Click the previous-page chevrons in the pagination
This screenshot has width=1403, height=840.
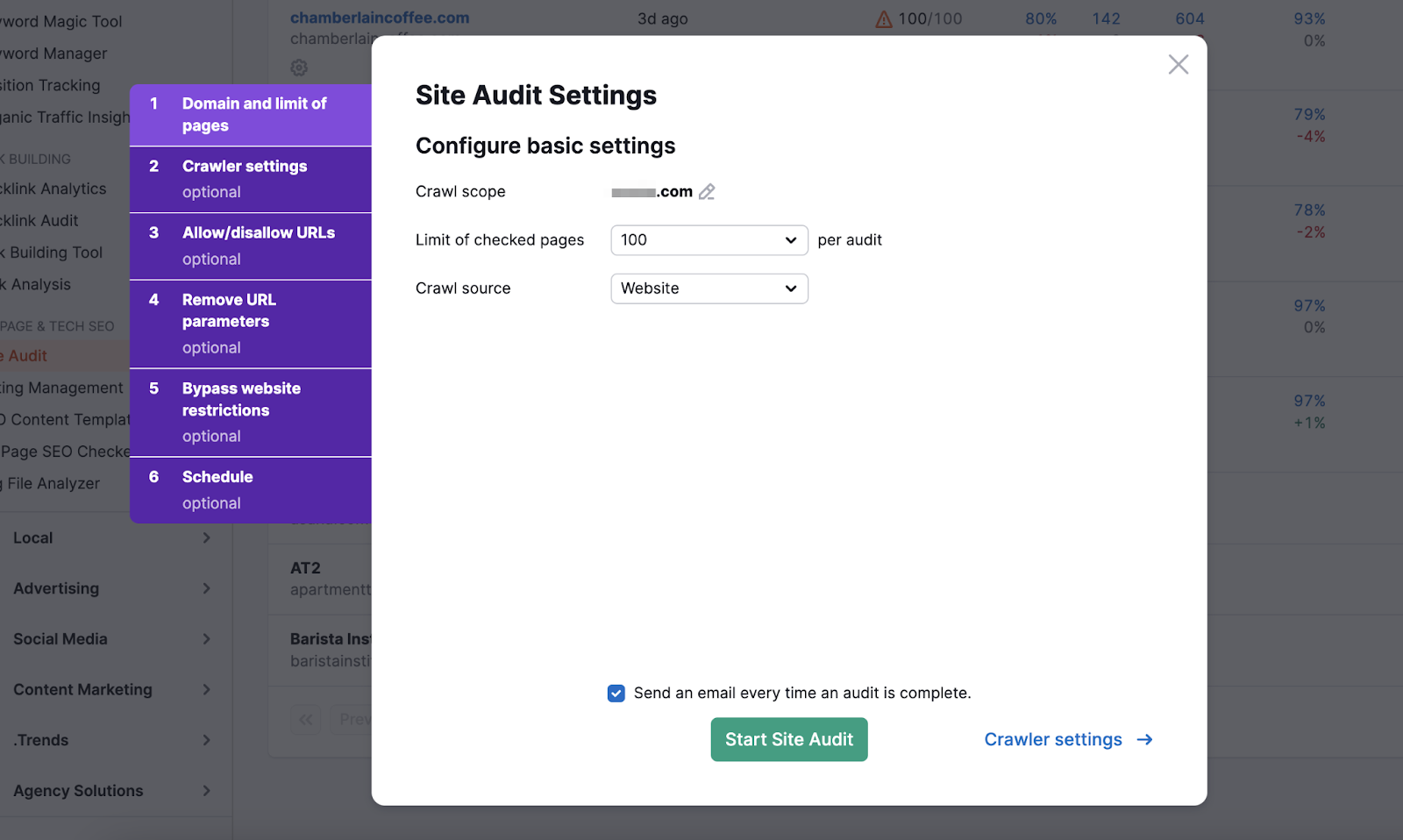pos(305,719)
